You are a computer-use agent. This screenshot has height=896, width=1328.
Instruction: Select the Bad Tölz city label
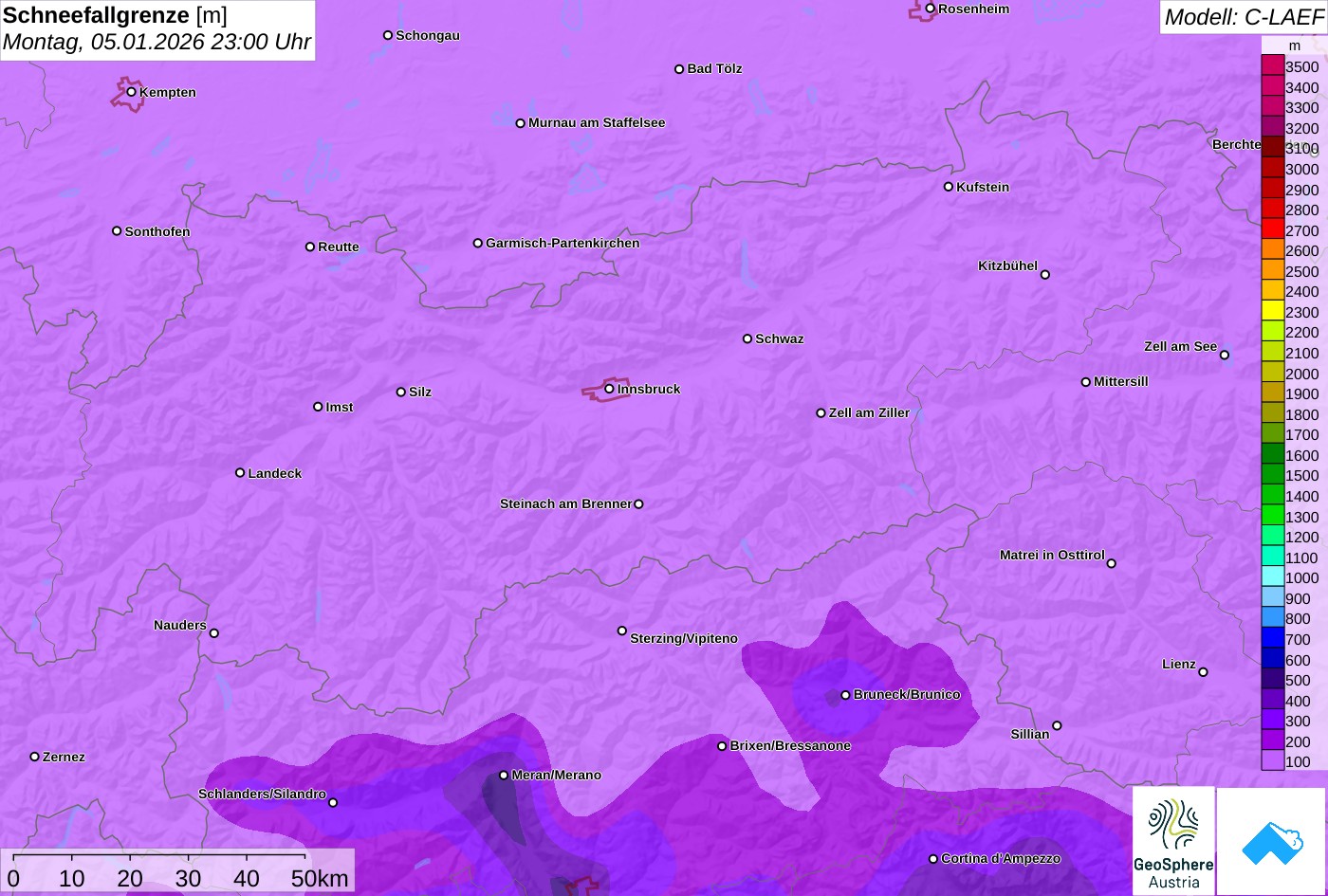coord(714,69)
